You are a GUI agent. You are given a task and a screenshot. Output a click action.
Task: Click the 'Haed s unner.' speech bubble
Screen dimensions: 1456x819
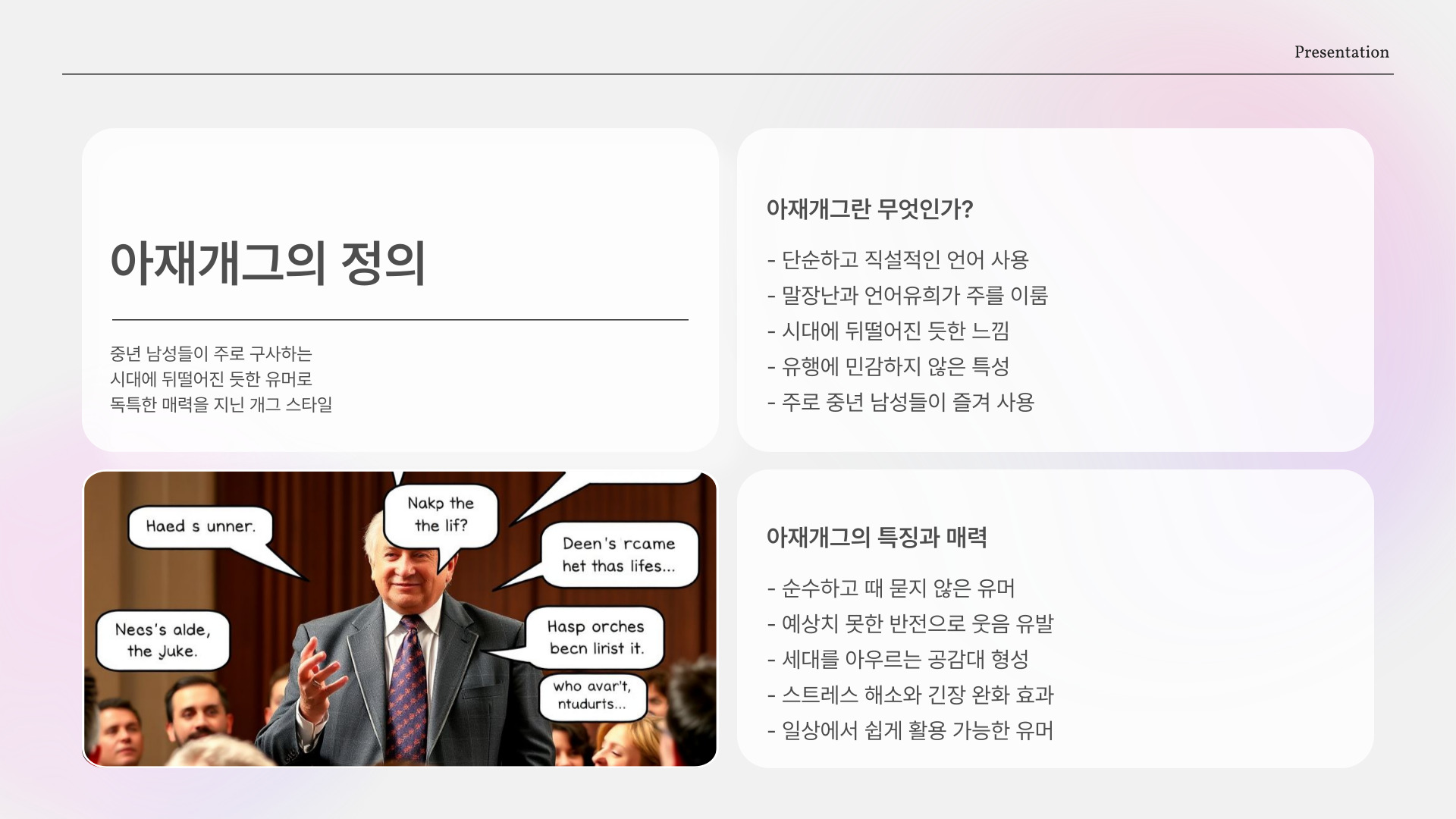pos(200,526)
